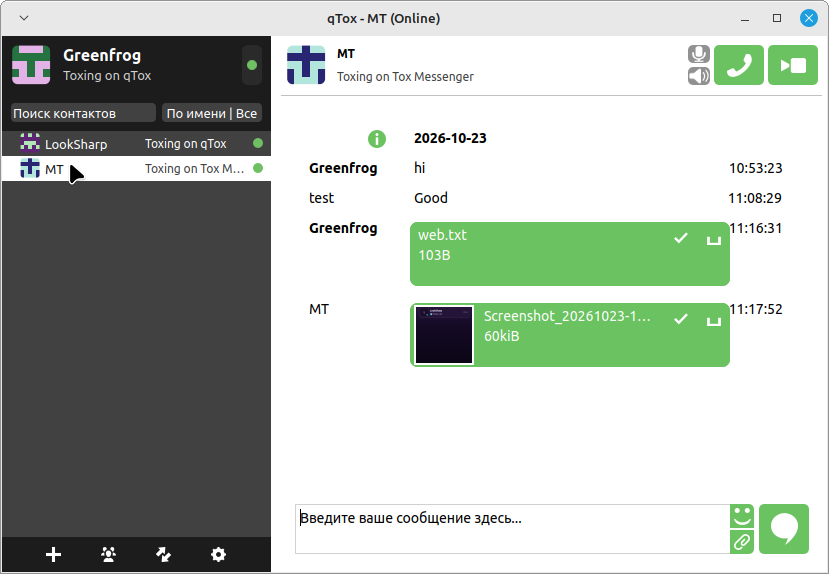The image size is (829, 574).
Task: Select the MT contact in list
Action: [136, 169]
